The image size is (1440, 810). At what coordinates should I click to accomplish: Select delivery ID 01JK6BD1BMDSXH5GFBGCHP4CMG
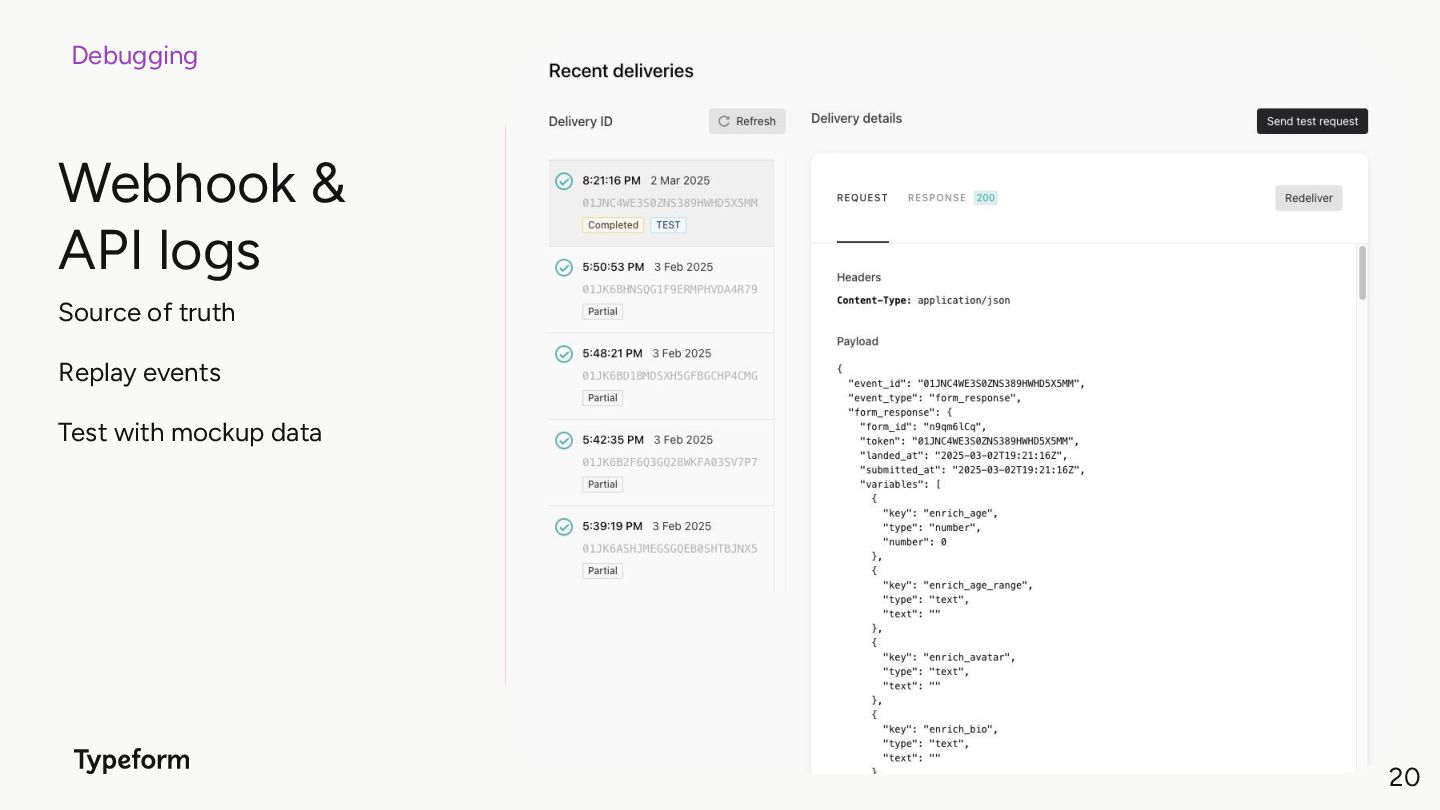pos(670,376)
